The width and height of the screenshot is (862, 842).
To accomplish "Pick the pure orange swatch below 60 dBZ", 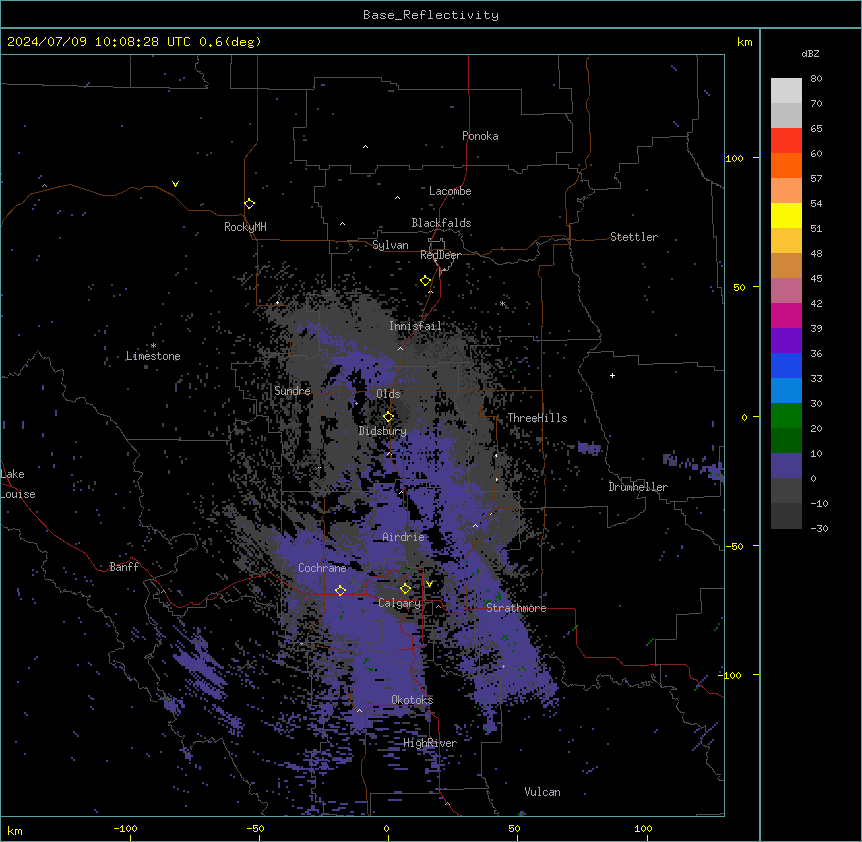I will pyautogui.click(x=786, y=165).
